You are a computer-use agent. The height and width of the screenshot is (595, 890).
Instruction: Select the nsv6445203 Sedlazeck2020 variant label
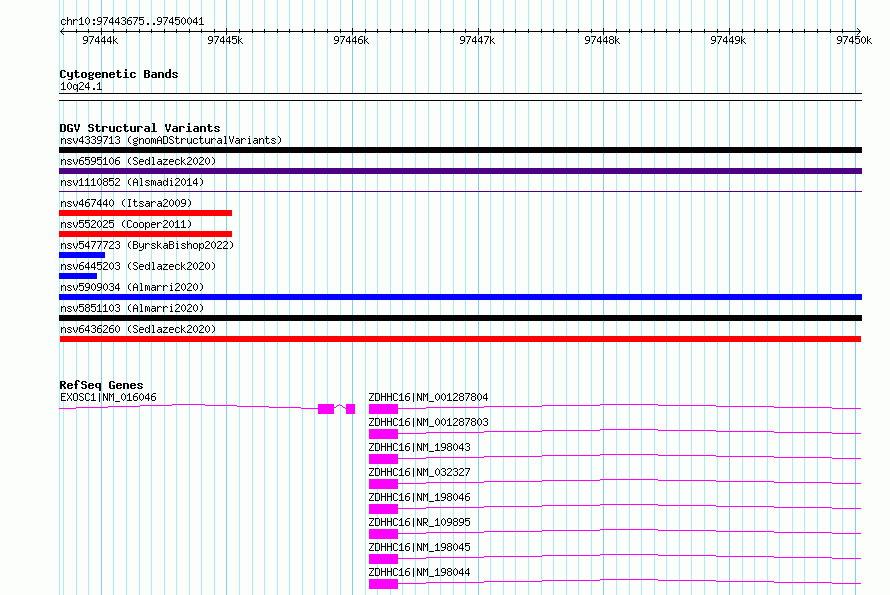[138, 266]
